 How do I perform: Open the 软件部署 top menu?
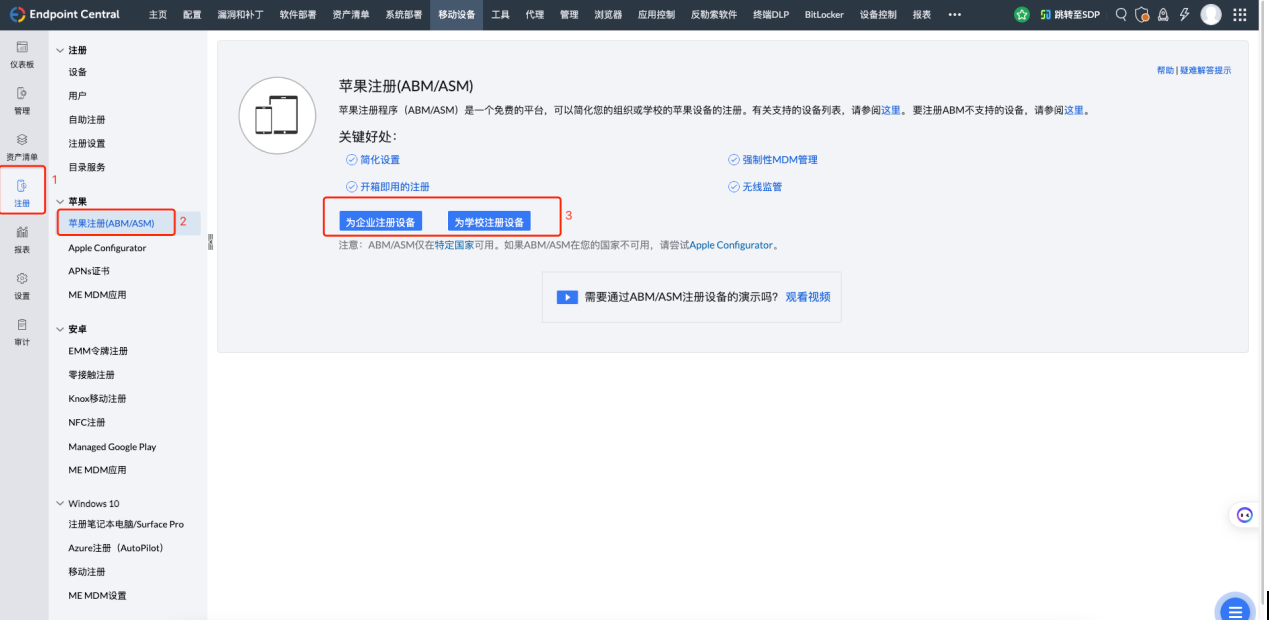(x=297, y=14)
